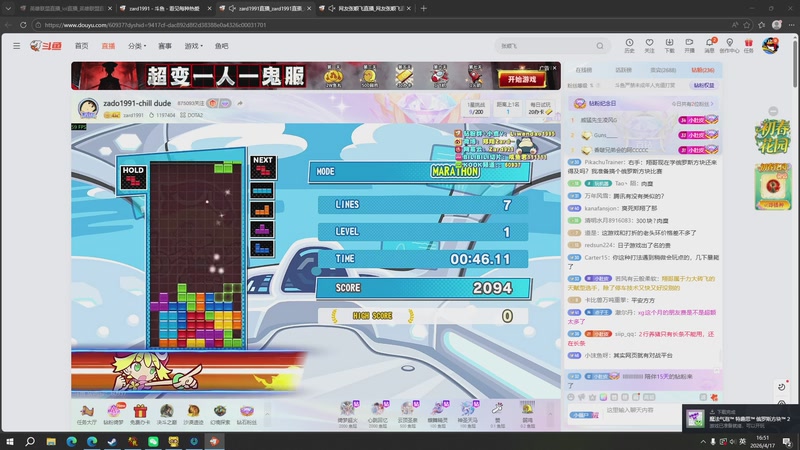Click the 钻粉权益 benefits button
The image size is (800, 450).
(x=704, y=85)
